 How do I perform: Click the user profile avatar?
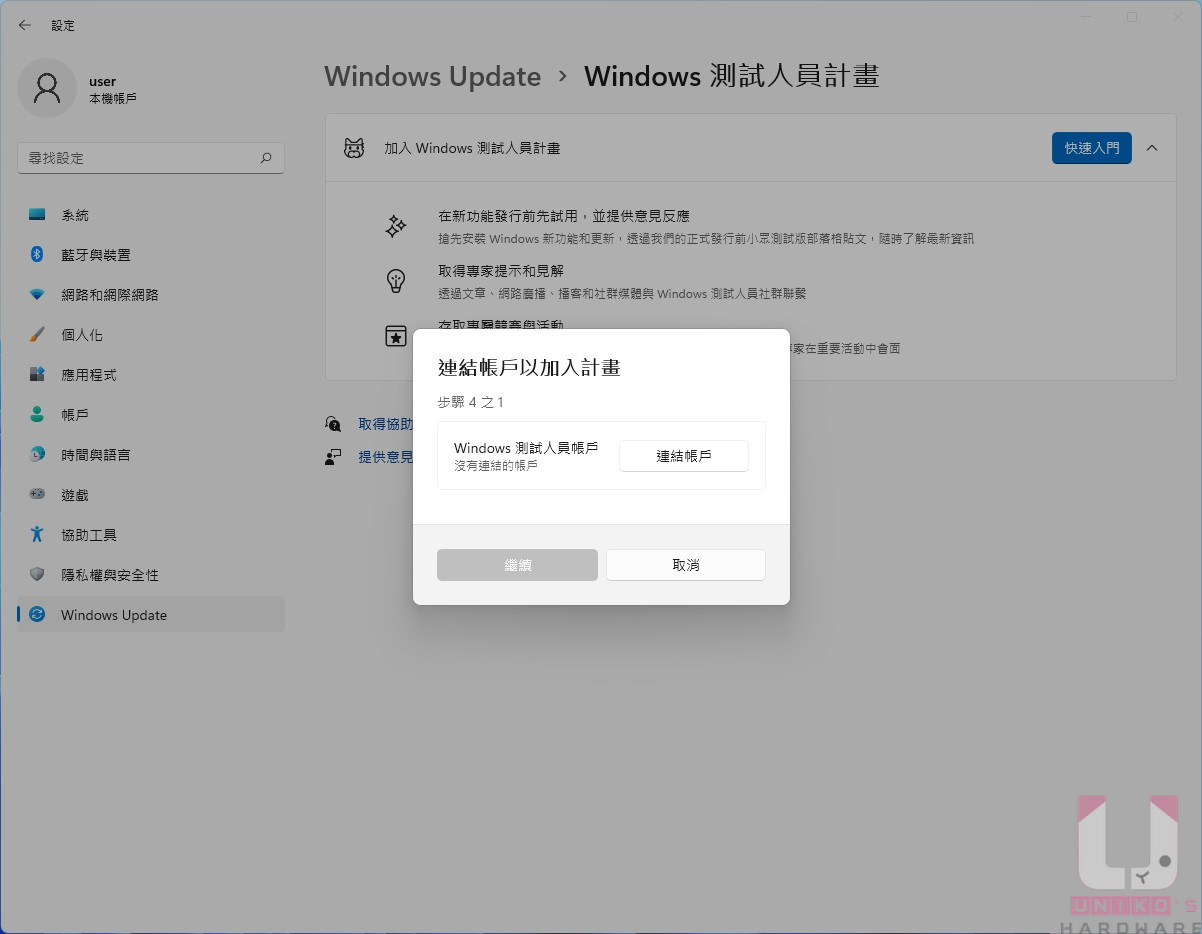tap(47, 88)
